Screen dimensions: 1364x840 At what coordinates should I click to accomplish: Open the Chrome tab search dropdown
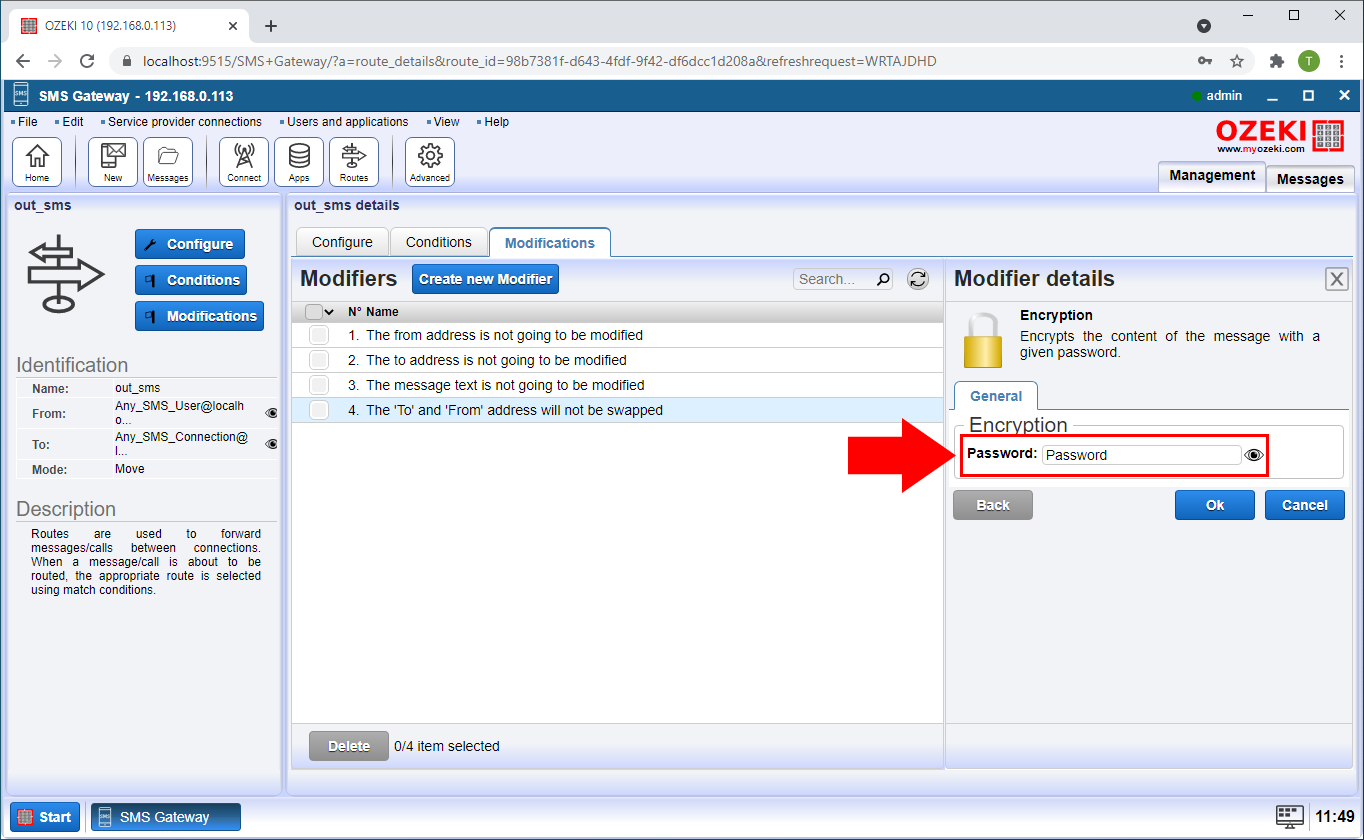1204,26
